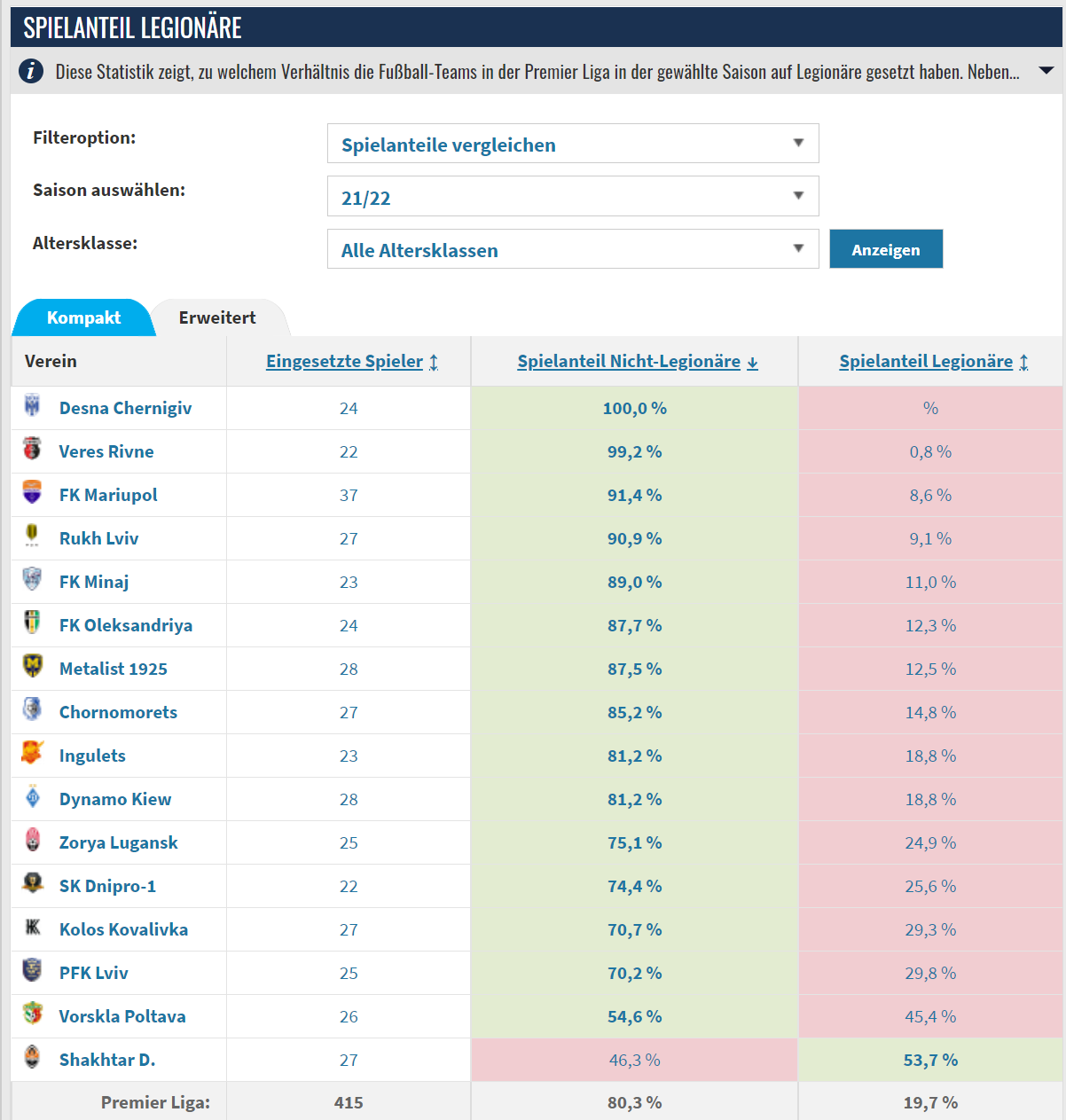Open the Altersklasse dropdown
This screenshot has height=1120, width=1066.
573,249
